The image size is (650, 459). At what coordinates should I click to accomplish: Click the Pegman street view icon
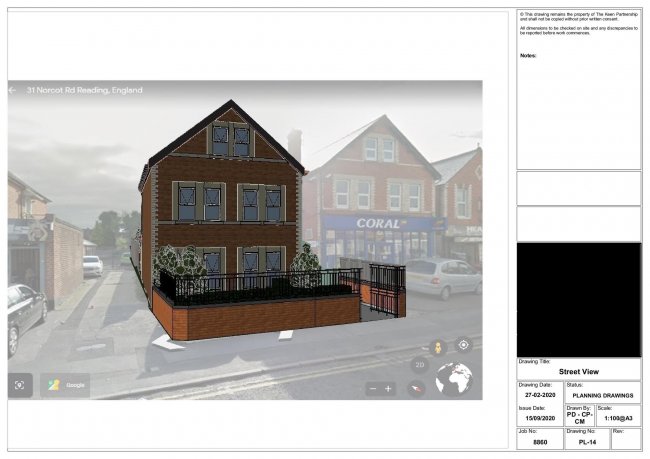point(436,346)
